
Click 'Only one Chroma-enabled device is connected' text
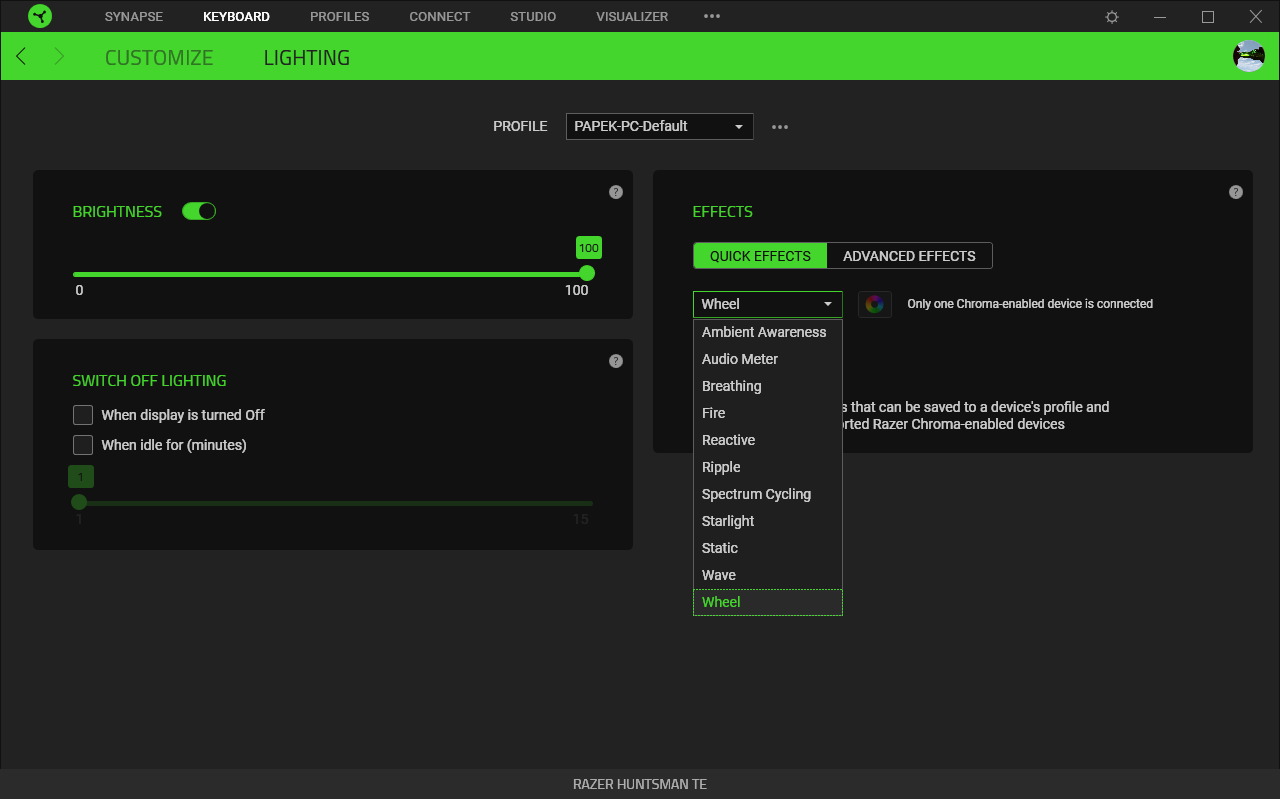click(1030, 304)
